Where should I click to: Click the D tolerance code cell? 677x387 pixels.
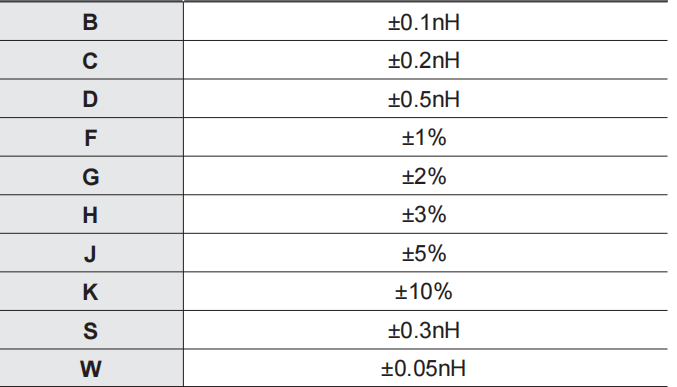(91, 98)
